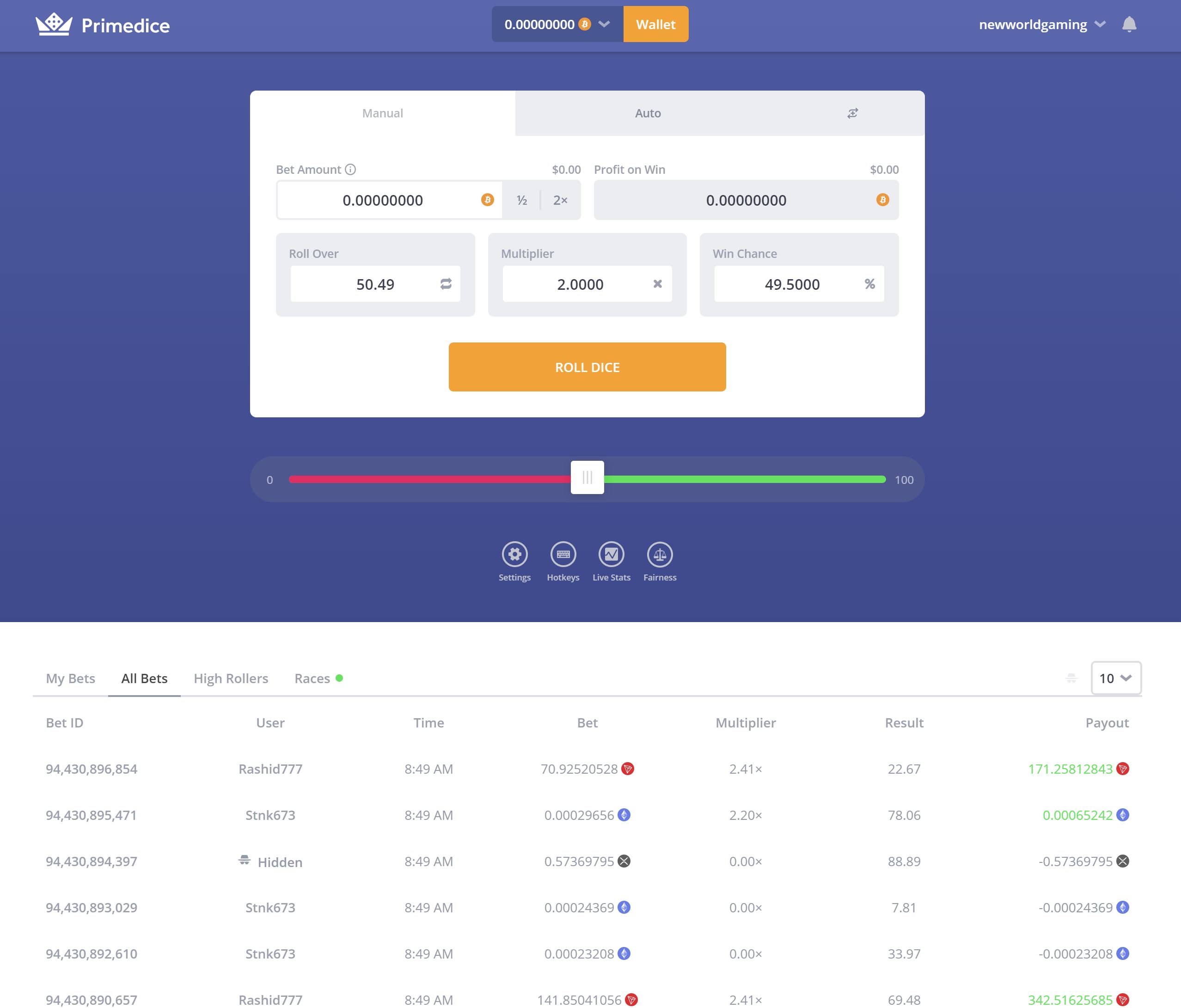Click the bitcoin icon in Bet Amount field
Image resolution: width=1181 pixels, height=1008 pixels.
click(x=487, y=200)
